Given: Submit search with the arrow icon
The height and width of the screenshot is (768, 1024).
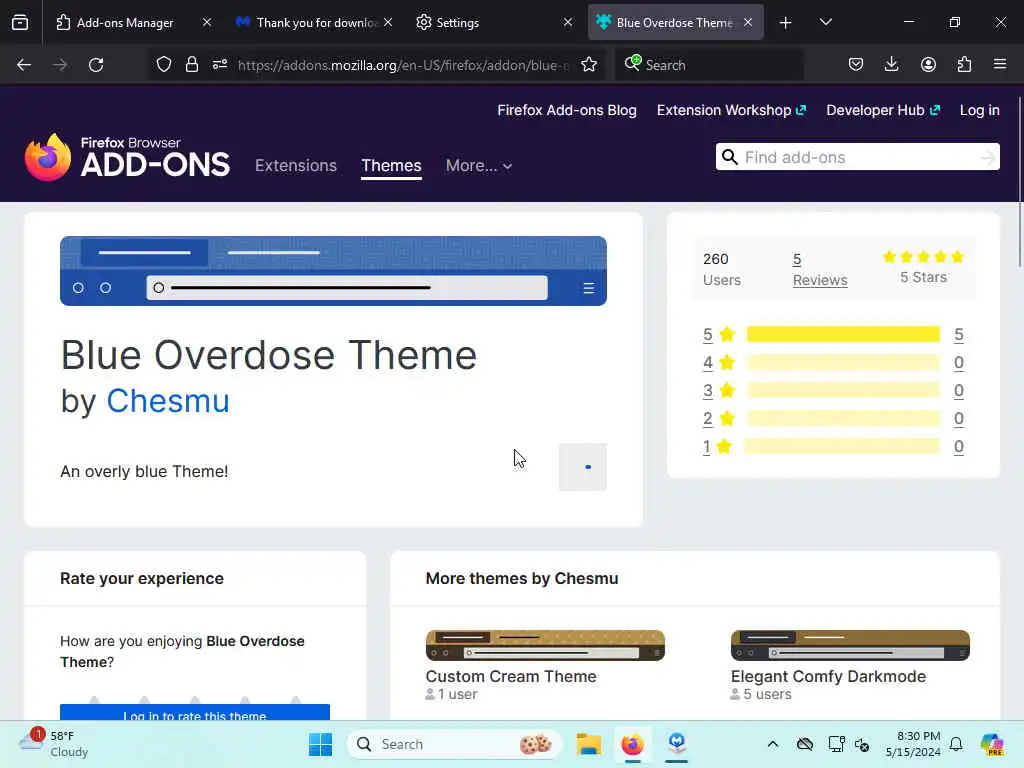Looking at the screenshot, I should (x=988, y=157).
